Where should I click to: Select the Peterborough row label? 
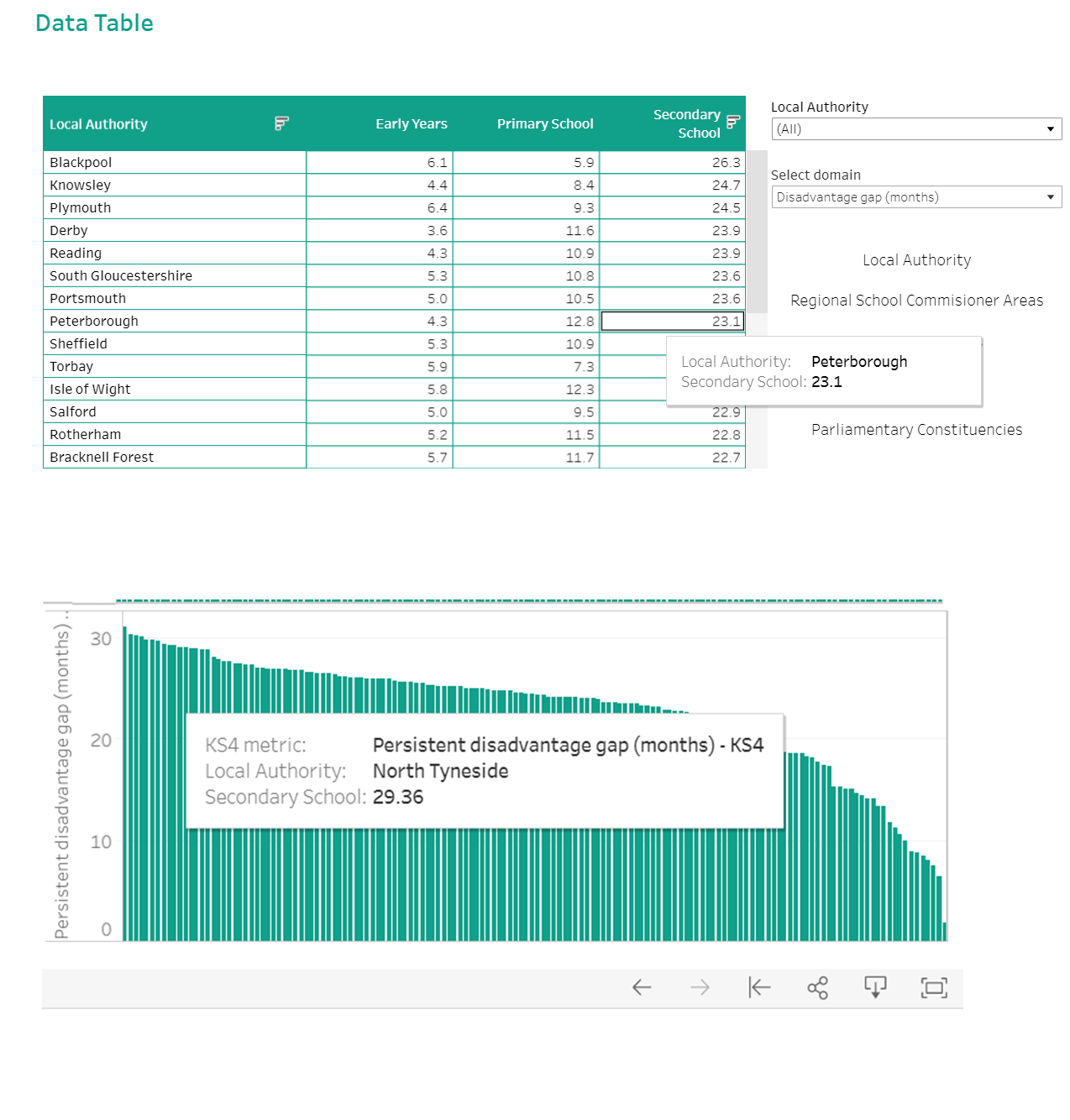(94, 322)
